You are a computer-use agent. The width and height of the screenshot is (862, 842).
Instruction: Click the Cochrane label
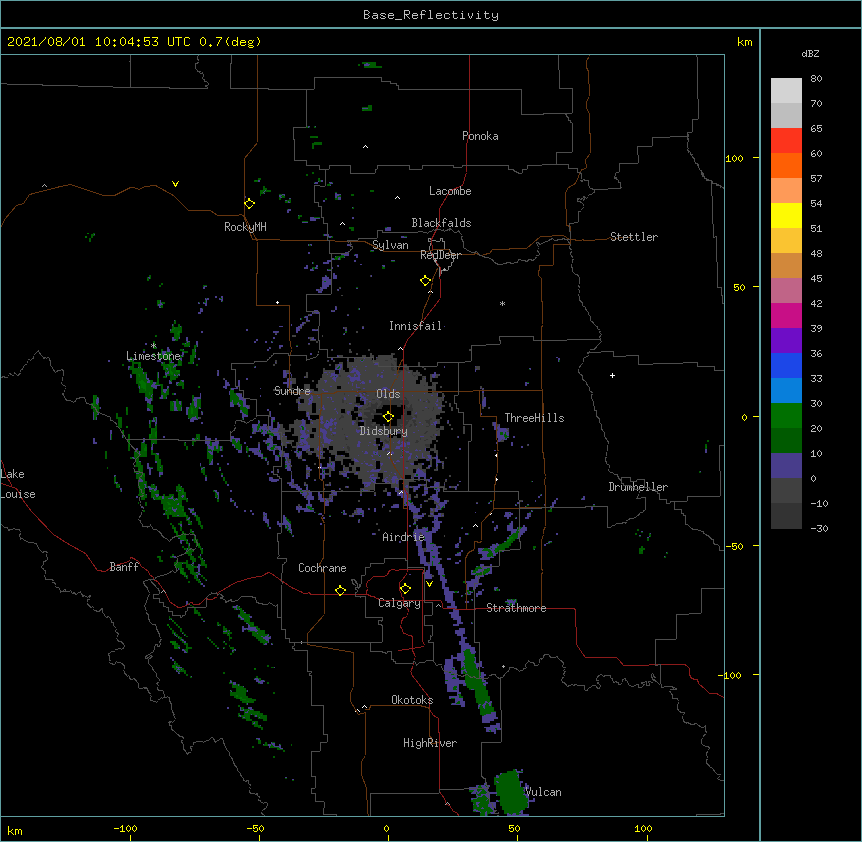(322, 568)
